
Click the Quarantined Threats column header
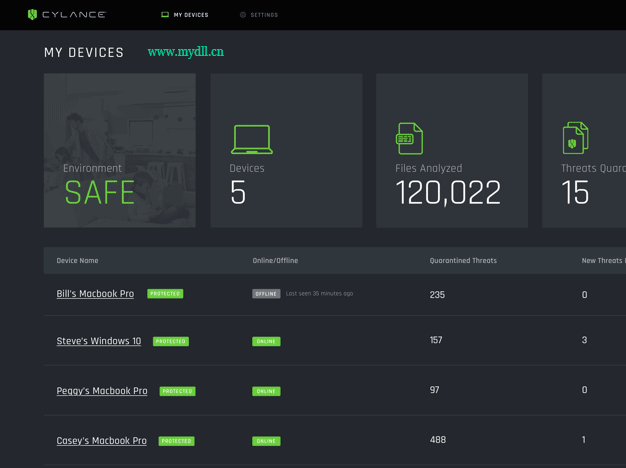coord(463,261)
